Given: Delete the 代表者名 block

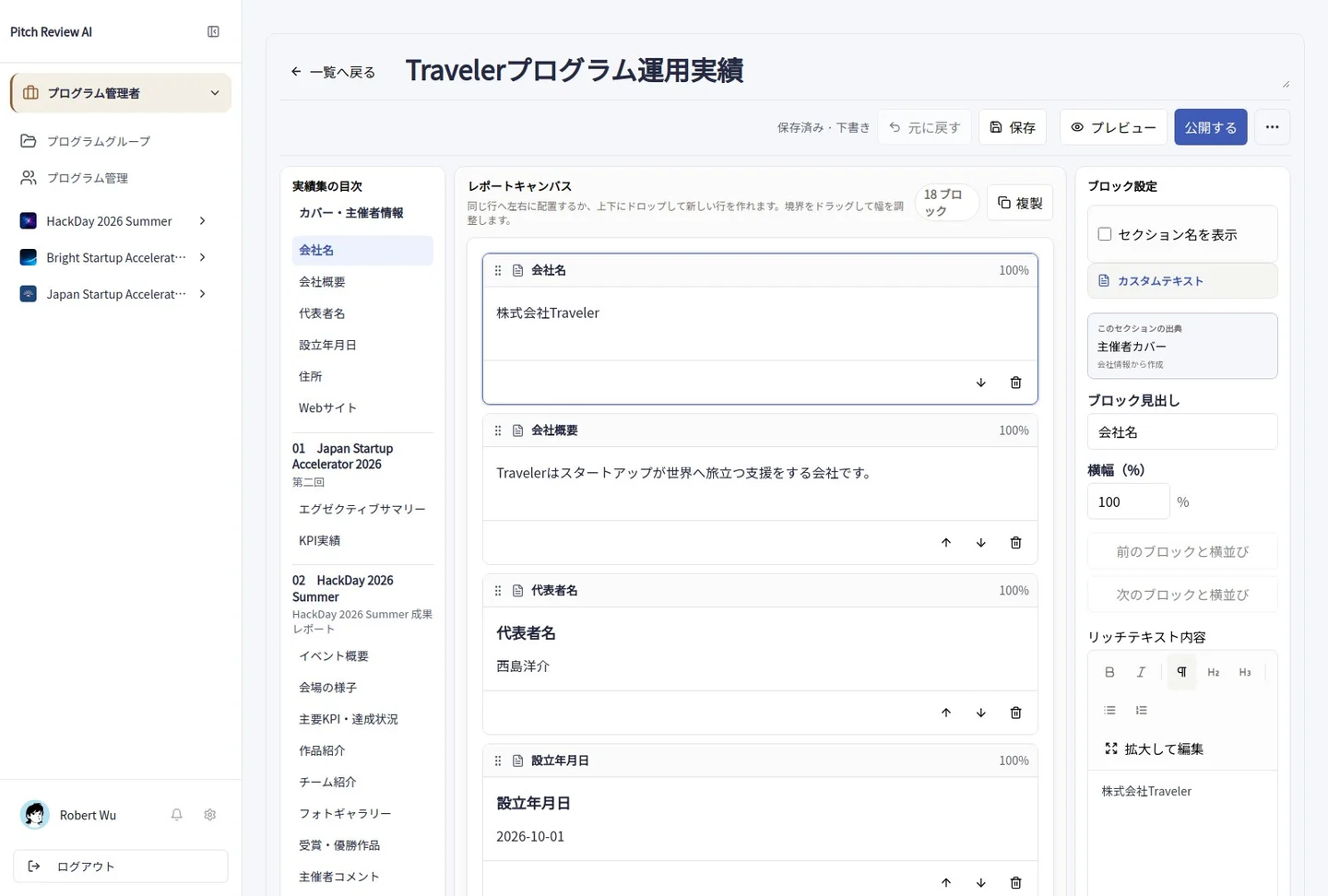Looking at the screenshot, I should pos(1016,713).
